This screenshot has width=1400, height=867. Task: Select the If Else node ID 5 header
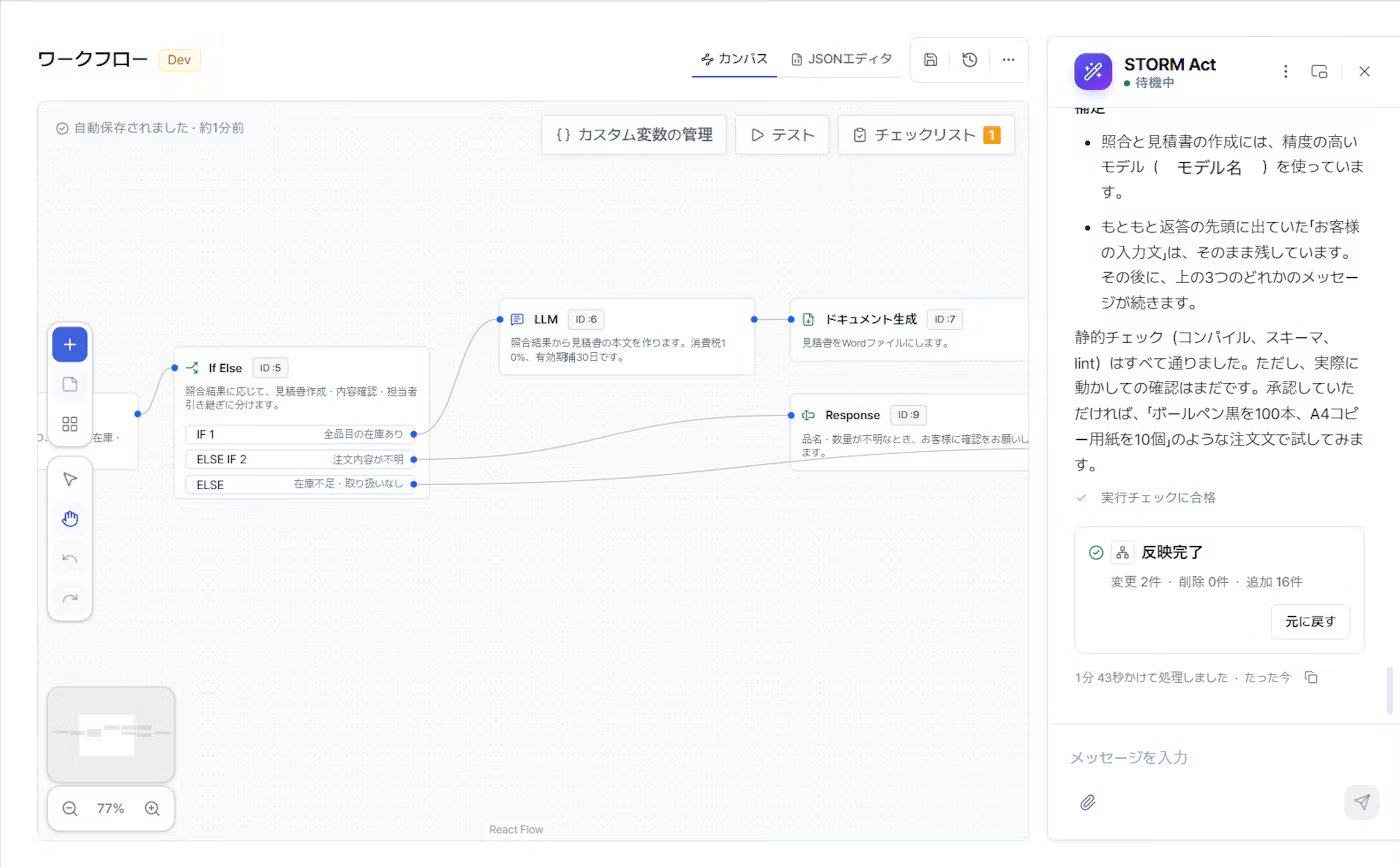[x=302, y=368]
